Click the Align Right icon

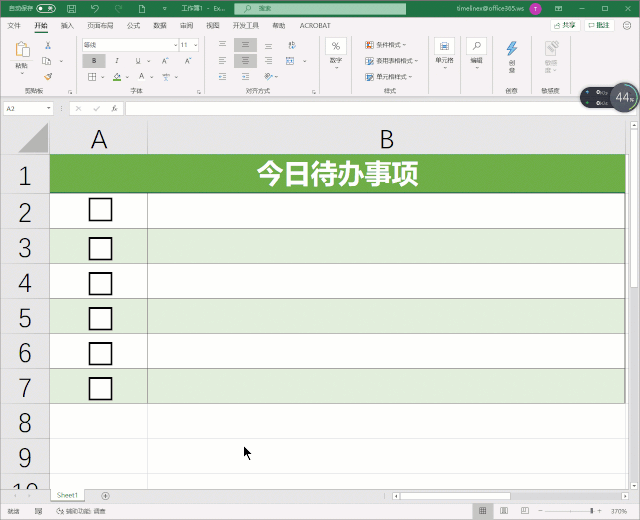pyautogui.click(x=268, y=61)
